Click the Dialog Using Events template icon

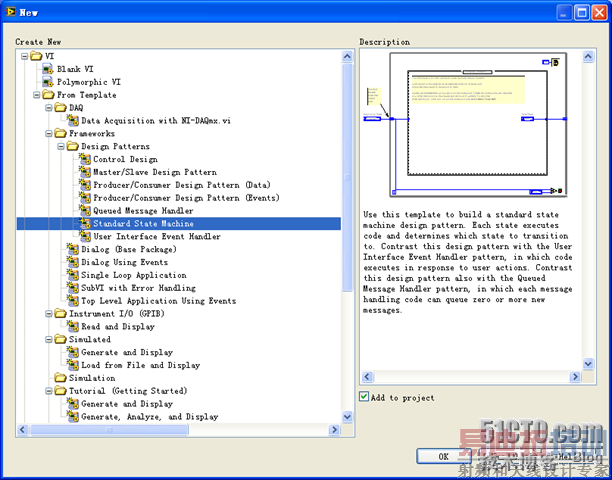pos(73,262)
